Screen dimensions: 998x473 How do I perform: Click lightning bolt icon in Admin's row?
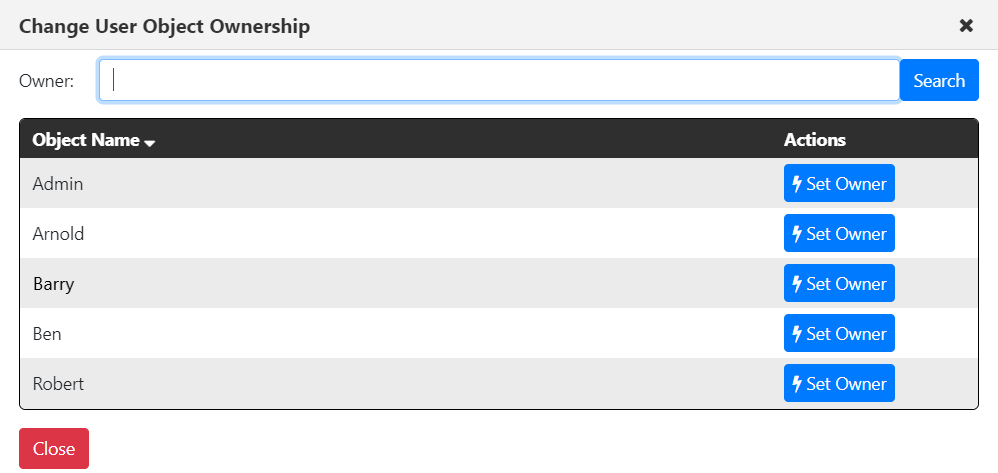pyautogui.click(x=796, y=184)
